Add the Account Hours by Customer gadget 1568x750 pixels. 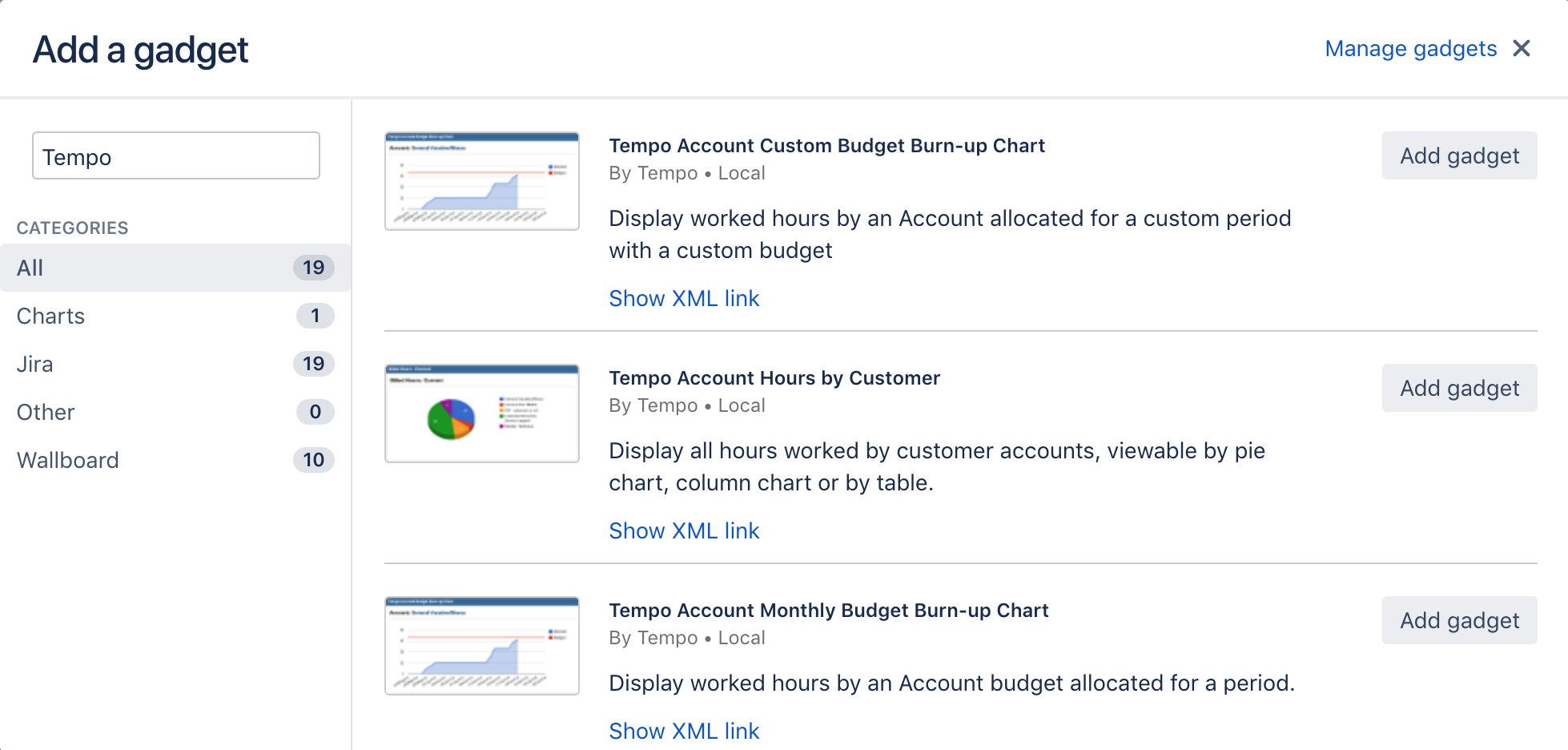(1458, 388)
